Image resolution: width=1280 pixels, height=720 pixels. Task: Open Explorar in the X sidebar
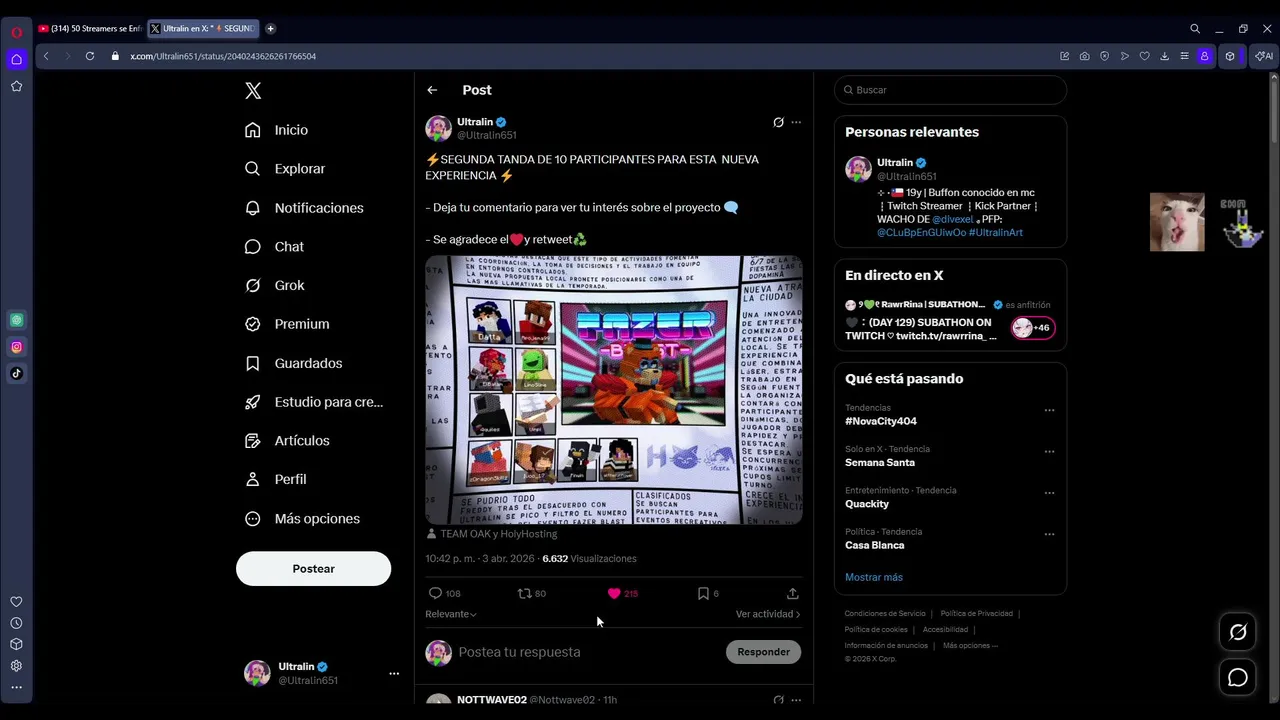[285, 169]
